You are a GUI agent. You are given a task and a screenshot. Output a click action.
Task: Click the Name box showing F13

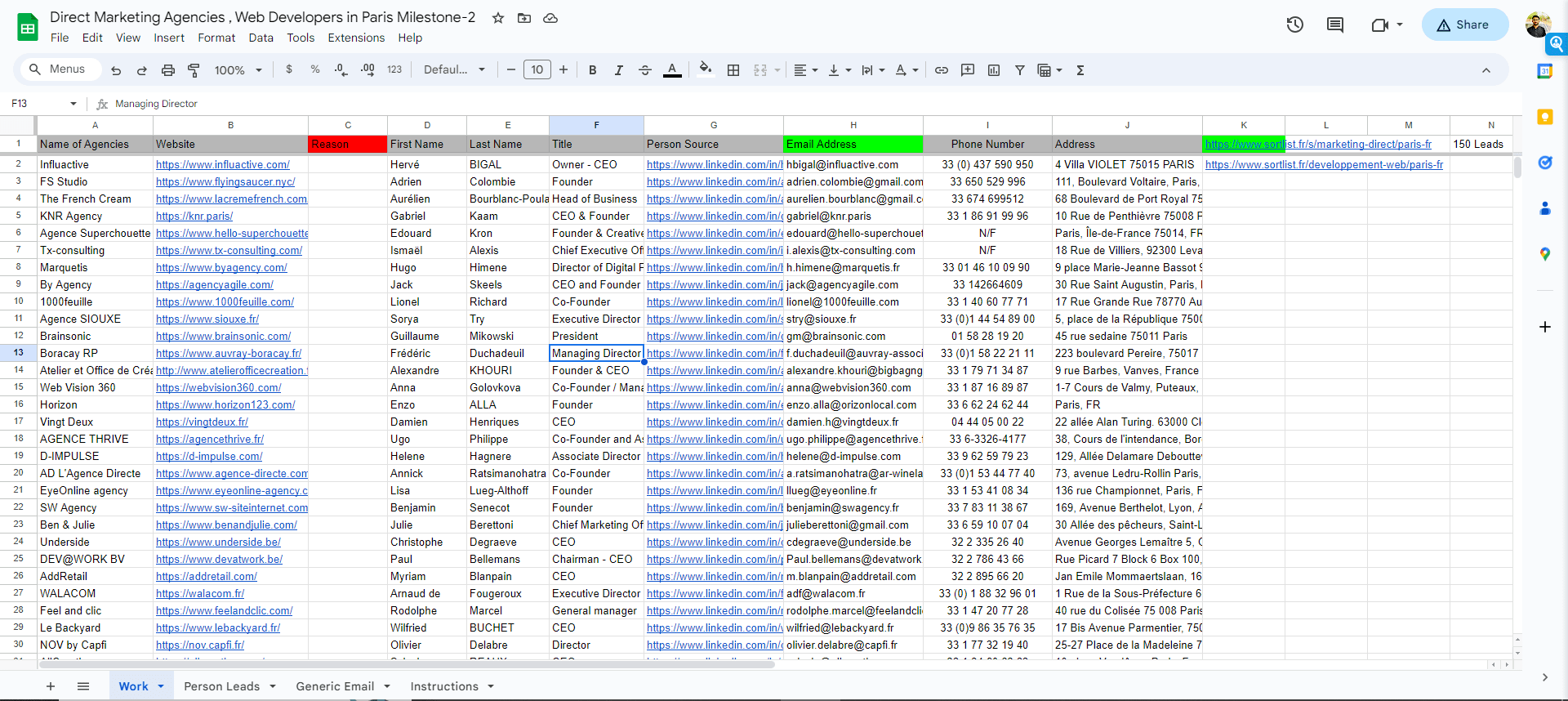(44, 104)
